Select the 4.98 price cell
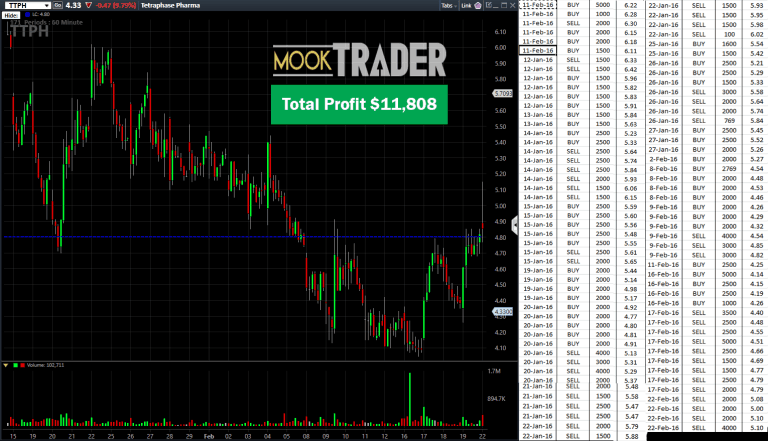768x441 pixels. [630, 289]
